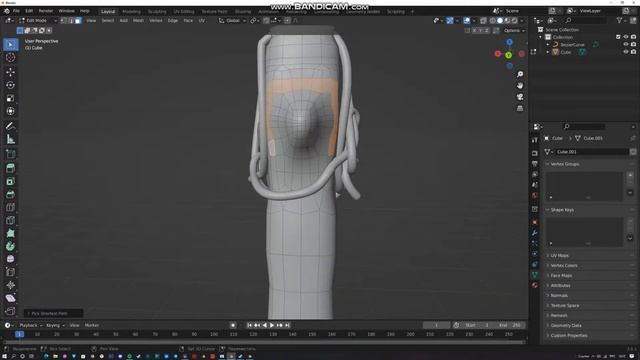
Task: Toggle Collection exclude checkbox in outliner
Action: 618,37
